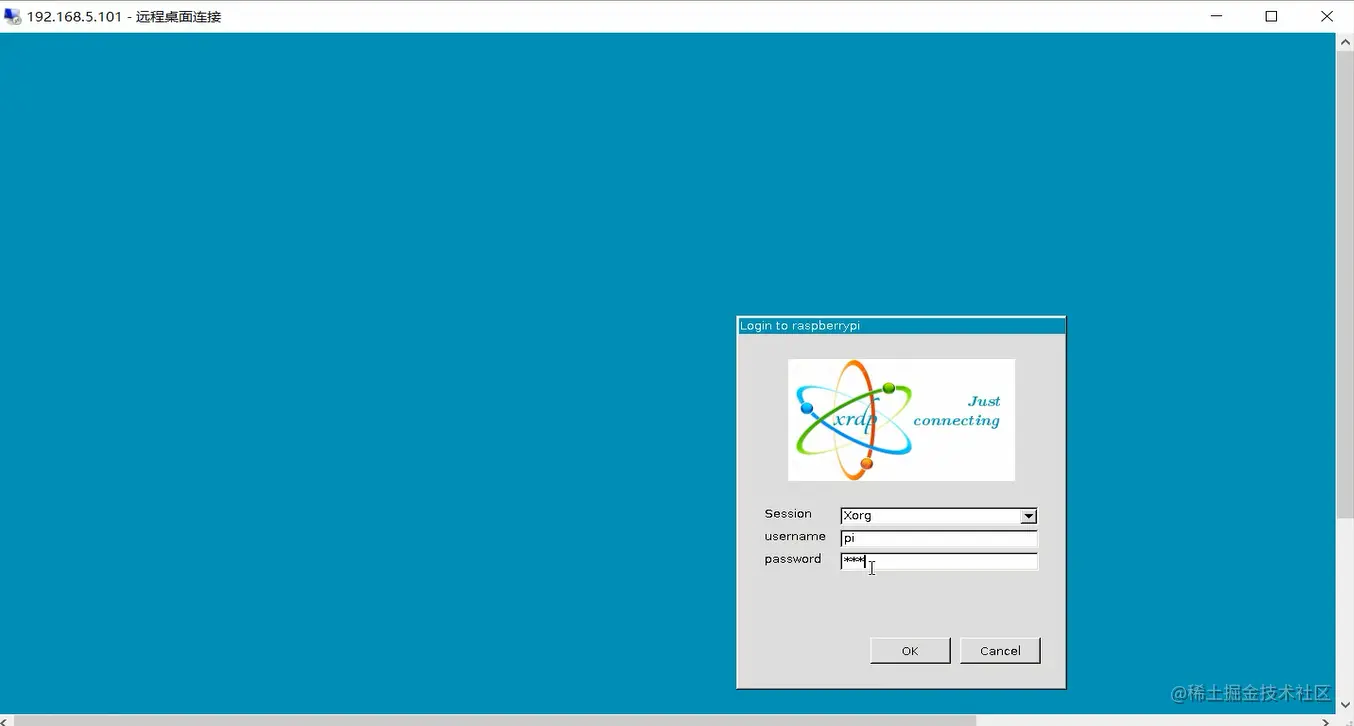Click the vertical scrollbar up arrow
This screenshot has width=1354, height=726.
click(1345, 42)
